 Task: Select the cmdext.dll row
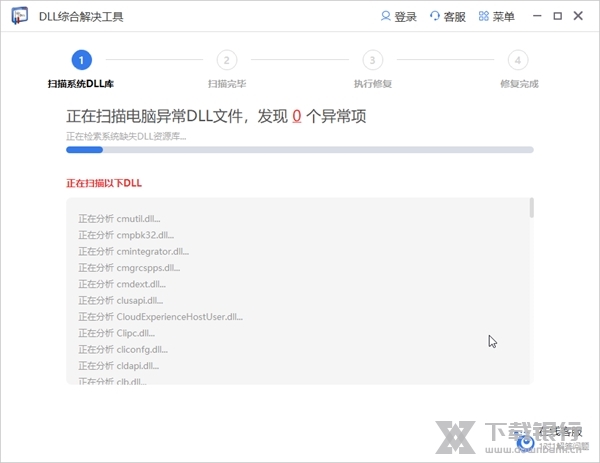(122, 284)
